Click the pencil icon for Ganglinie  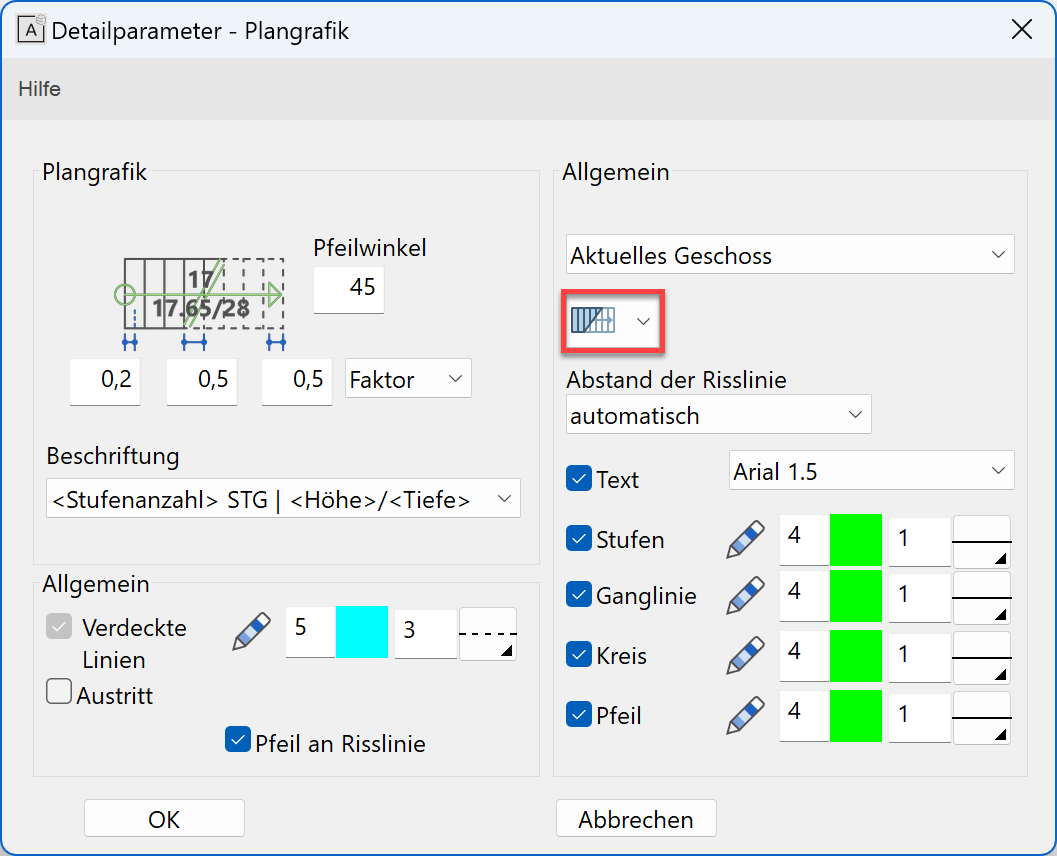point(745,596)
